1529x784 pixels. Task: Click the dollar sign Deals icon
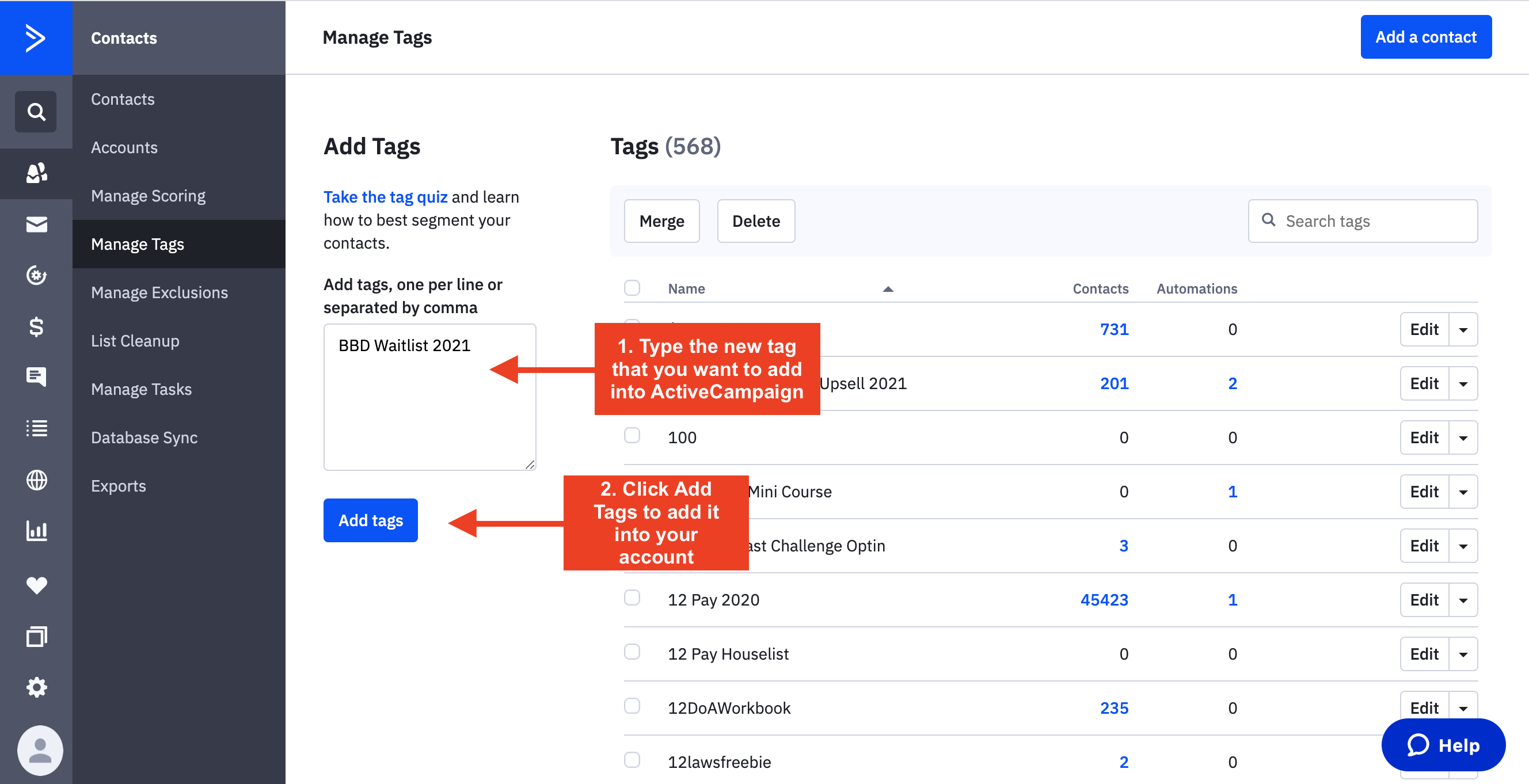[36, 326]
